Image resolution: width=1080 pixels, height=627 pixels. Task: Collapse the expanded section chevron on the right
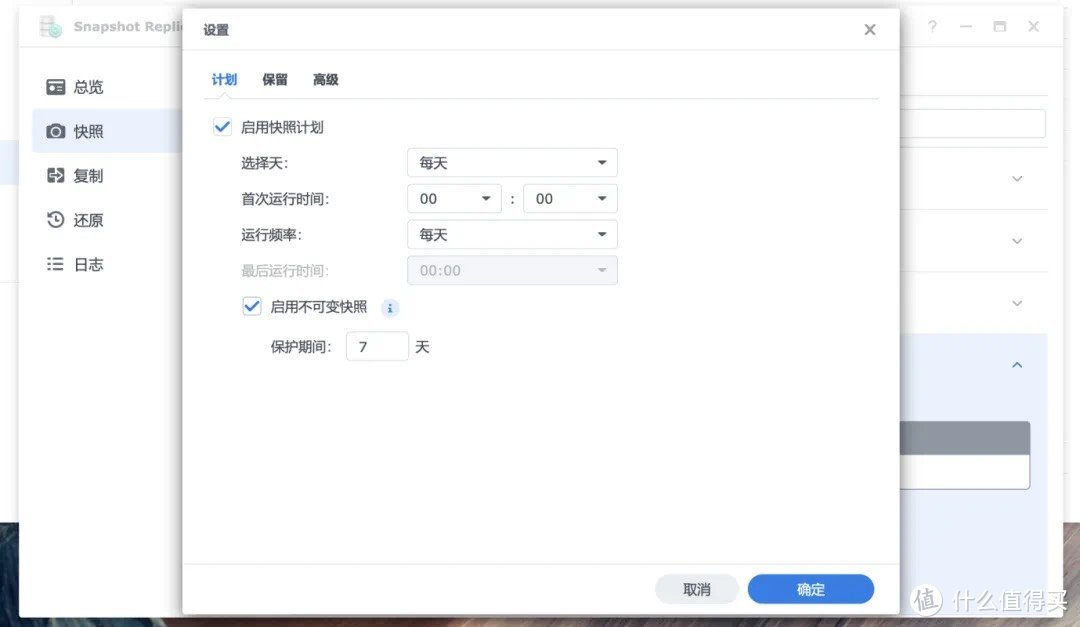1017,364
